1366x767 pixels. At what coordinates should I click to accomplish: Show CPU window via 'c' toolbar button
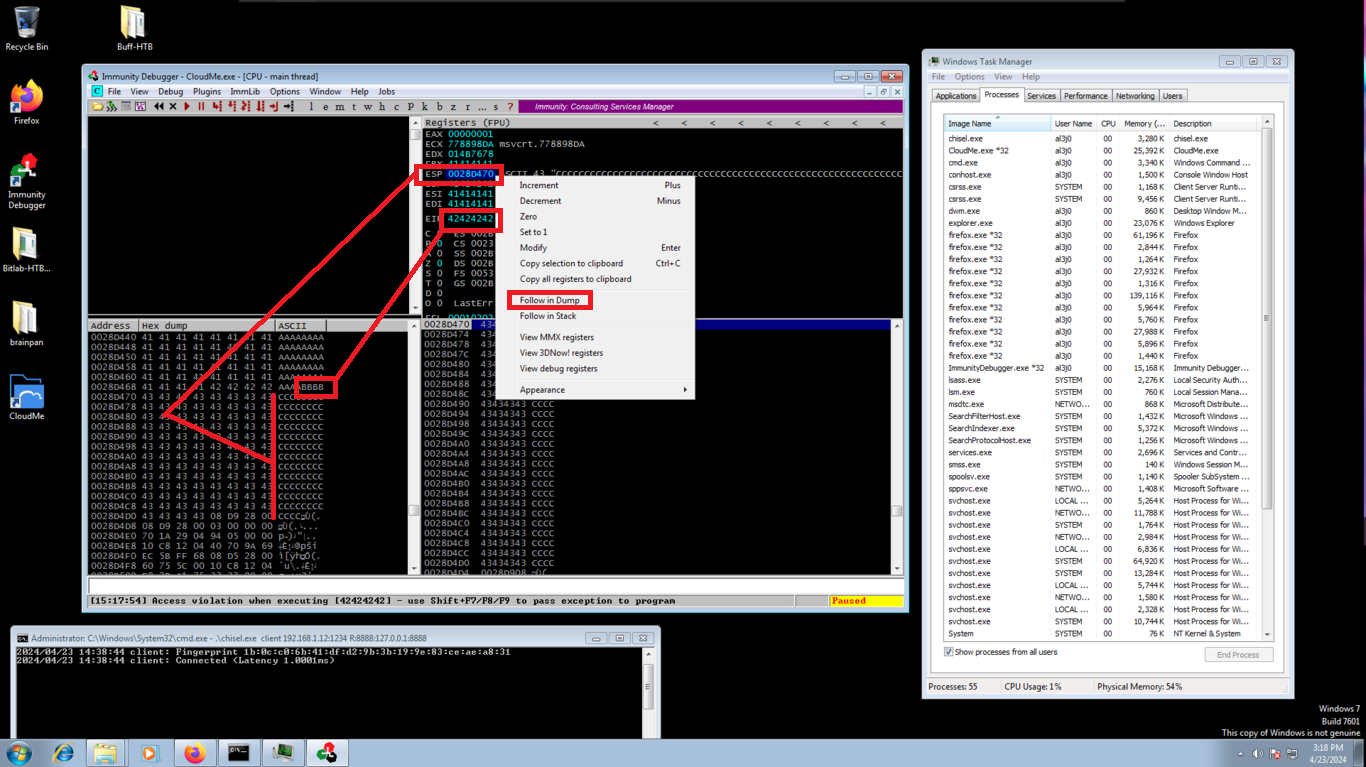pos(396,106)
